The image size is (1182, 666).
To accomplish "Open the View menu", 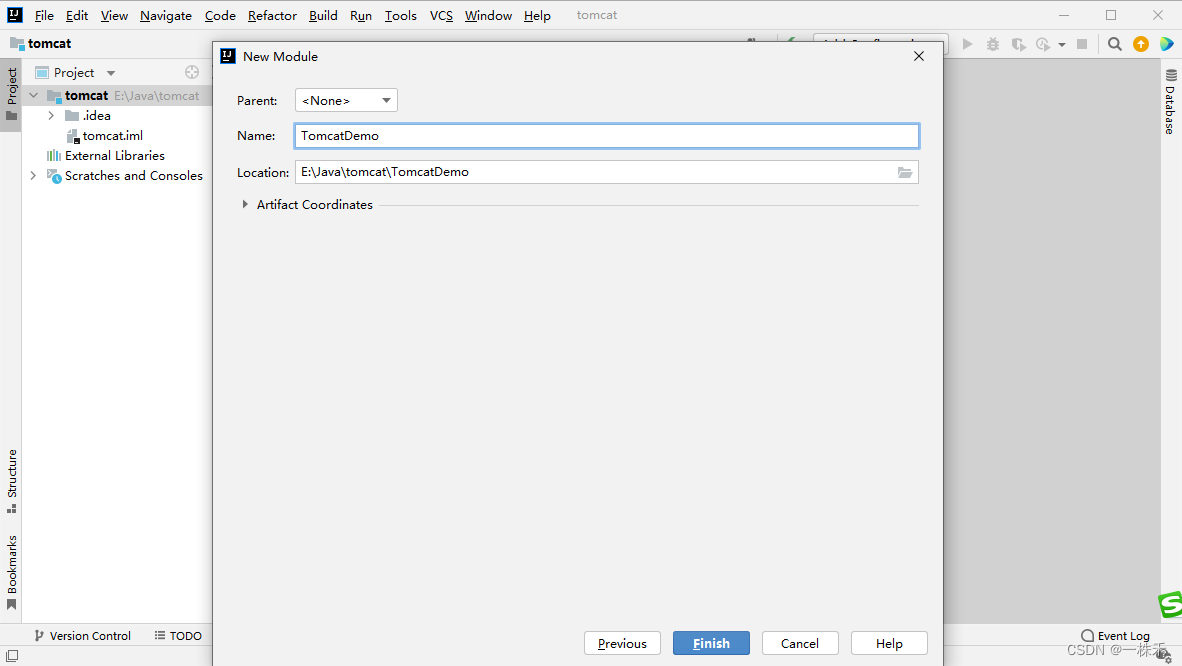I will point(114,15).
